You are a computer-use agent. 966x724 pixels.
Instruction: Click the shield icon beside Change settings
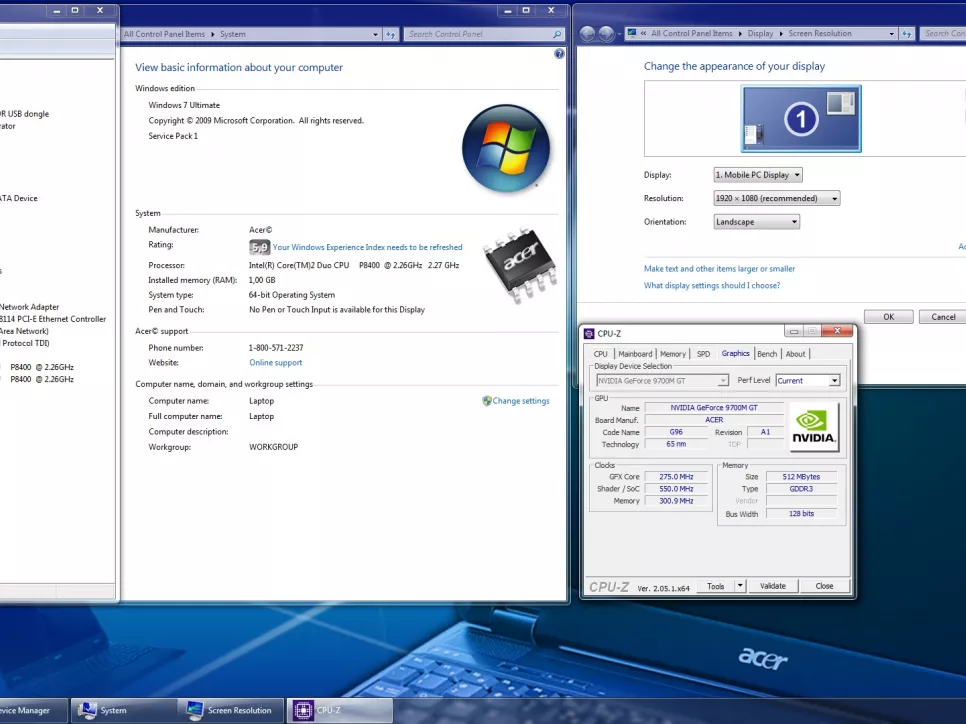(x=487, y=401)
